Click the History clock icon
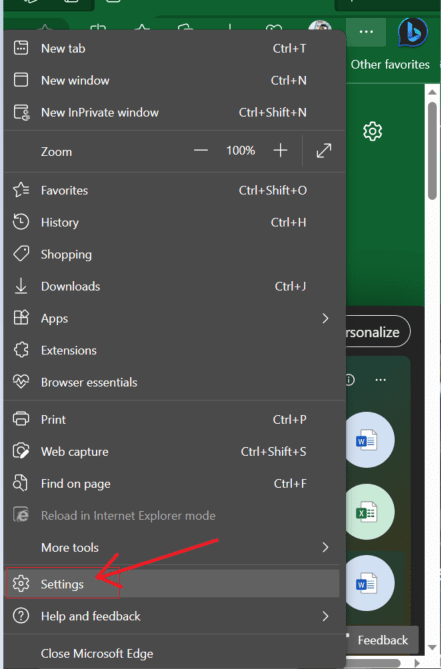 [x=21, y=222]
